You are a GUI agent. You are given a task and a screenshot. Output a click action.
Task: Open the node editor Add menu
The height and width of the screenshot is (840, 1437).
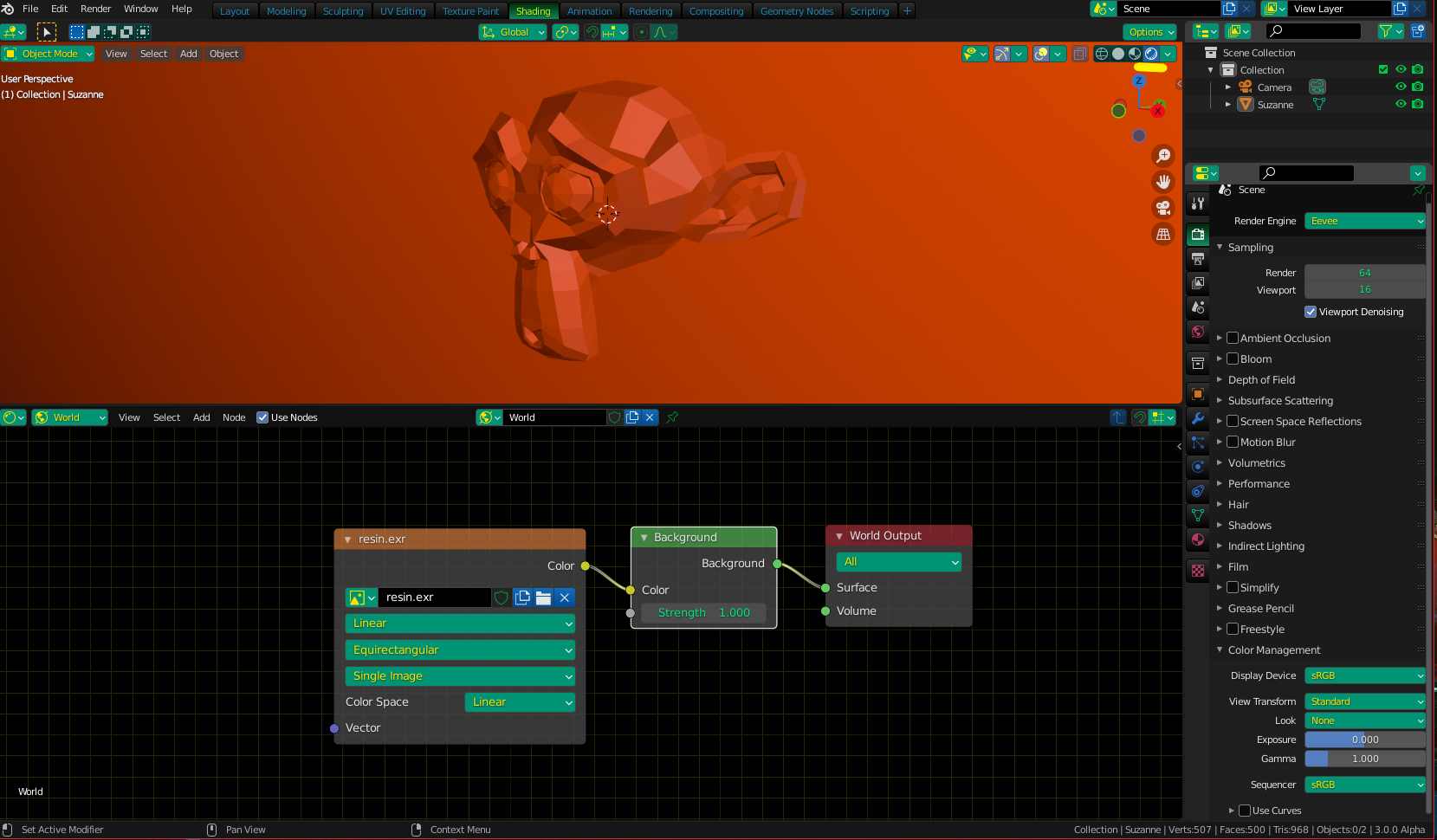point(201,417)
